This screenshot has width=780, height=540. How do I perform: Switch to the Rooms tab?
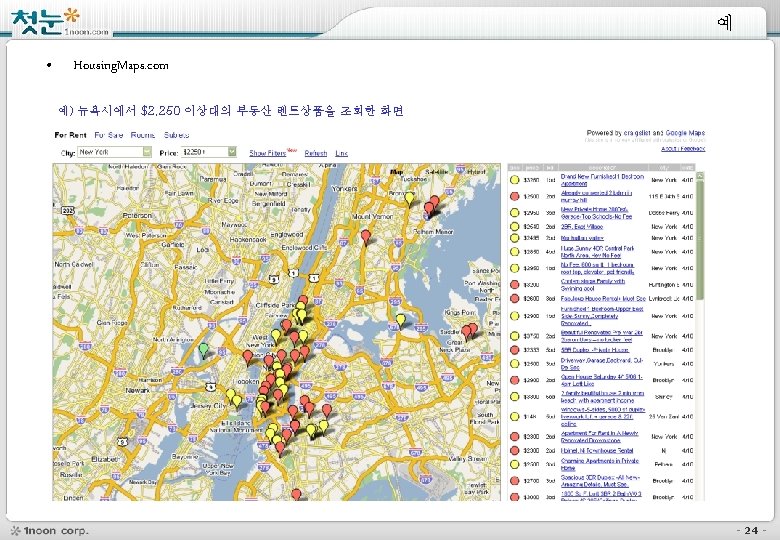point(143,135)
